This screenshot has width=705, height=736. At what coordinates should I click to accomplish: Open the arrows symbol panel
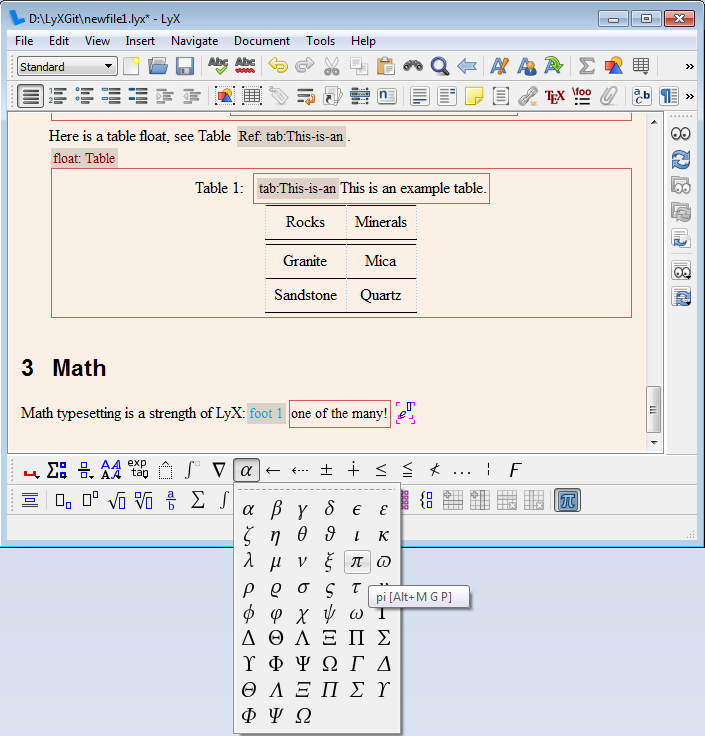coord(273,470)
